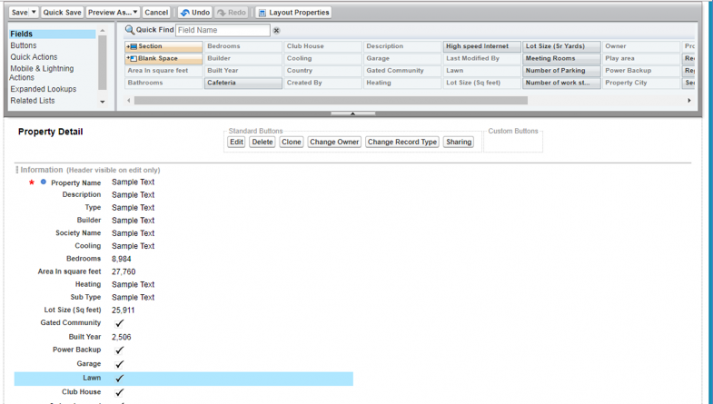
Task: Click blue dot icon beside Property Name
Action: (x=43, y=183)
